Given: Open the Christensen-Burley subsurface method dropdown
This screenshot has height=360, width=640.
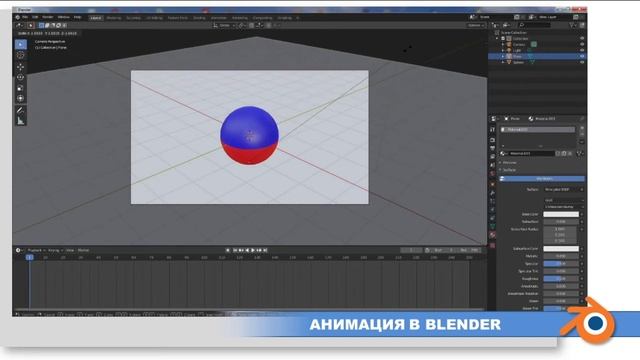Looking at the screenshot, I should [564, 207].
